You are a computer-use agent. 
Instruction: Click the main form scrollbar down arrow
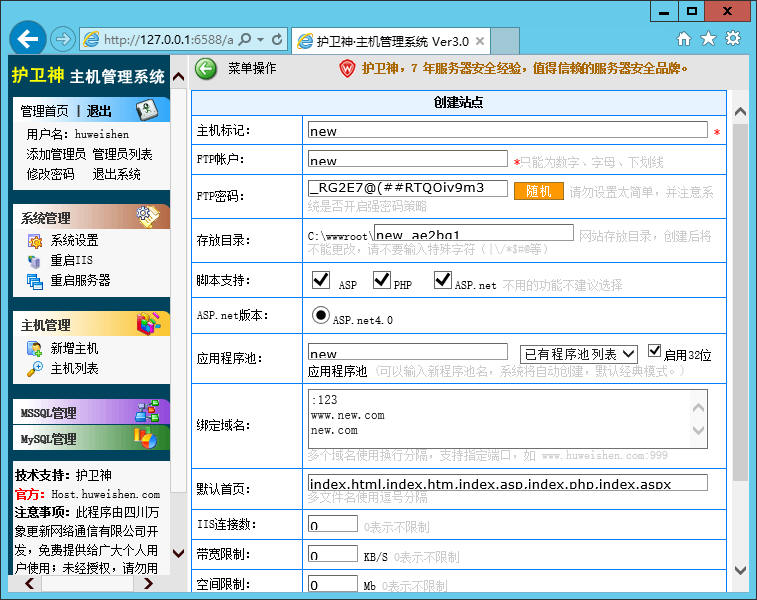(x=740, y=570)
